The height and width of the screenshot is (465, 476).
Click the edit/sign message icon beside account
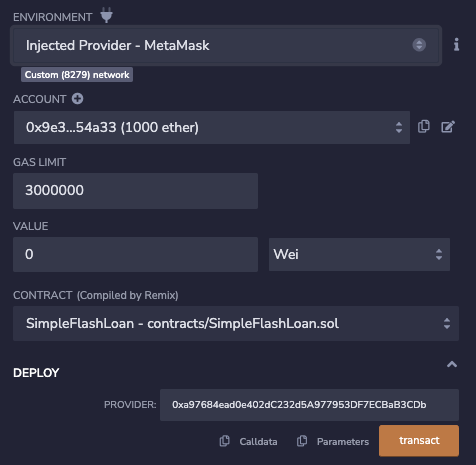coord(448,127)
